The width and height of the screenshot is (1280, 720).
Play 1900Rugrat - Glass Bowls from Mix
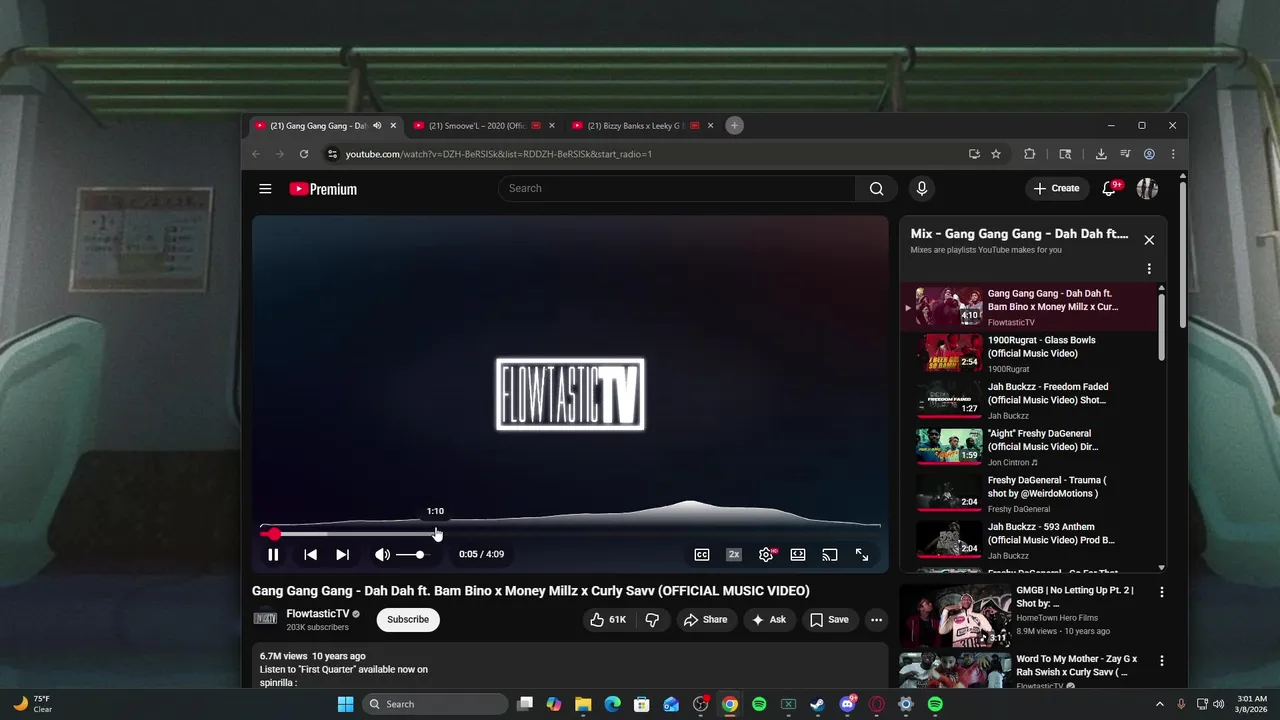1027,354
